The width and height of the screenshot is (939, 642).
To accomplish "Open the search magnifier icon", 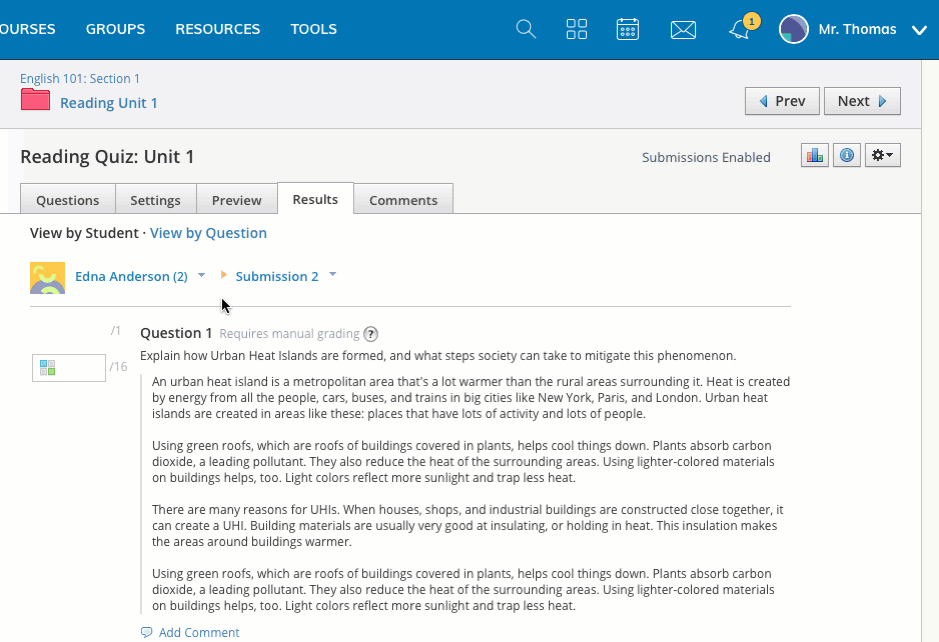I will (526, 29).
